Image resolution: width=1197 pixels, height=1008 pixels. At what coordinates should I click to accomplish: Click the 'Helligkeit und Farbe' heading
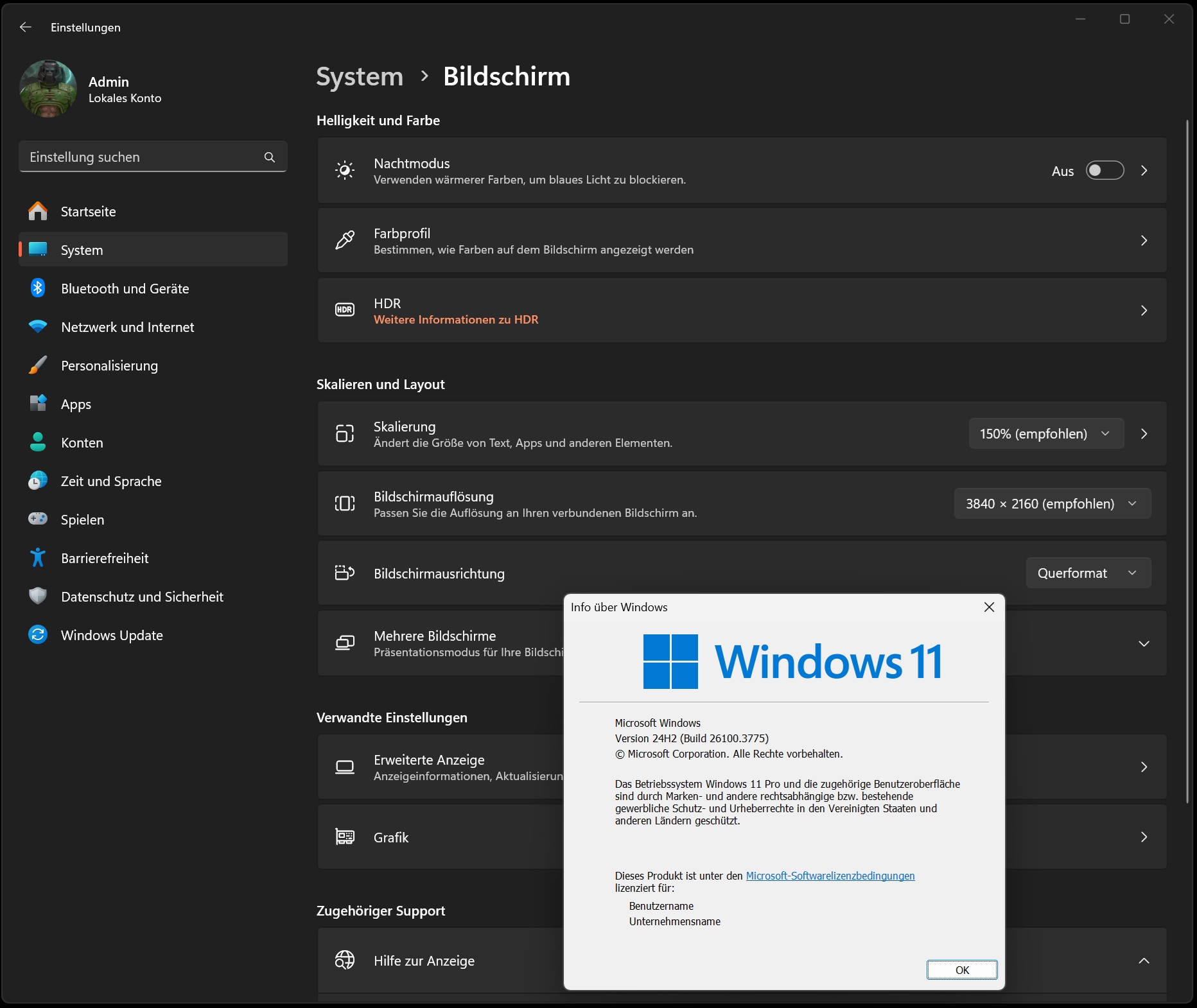click(x=378, y=121)
